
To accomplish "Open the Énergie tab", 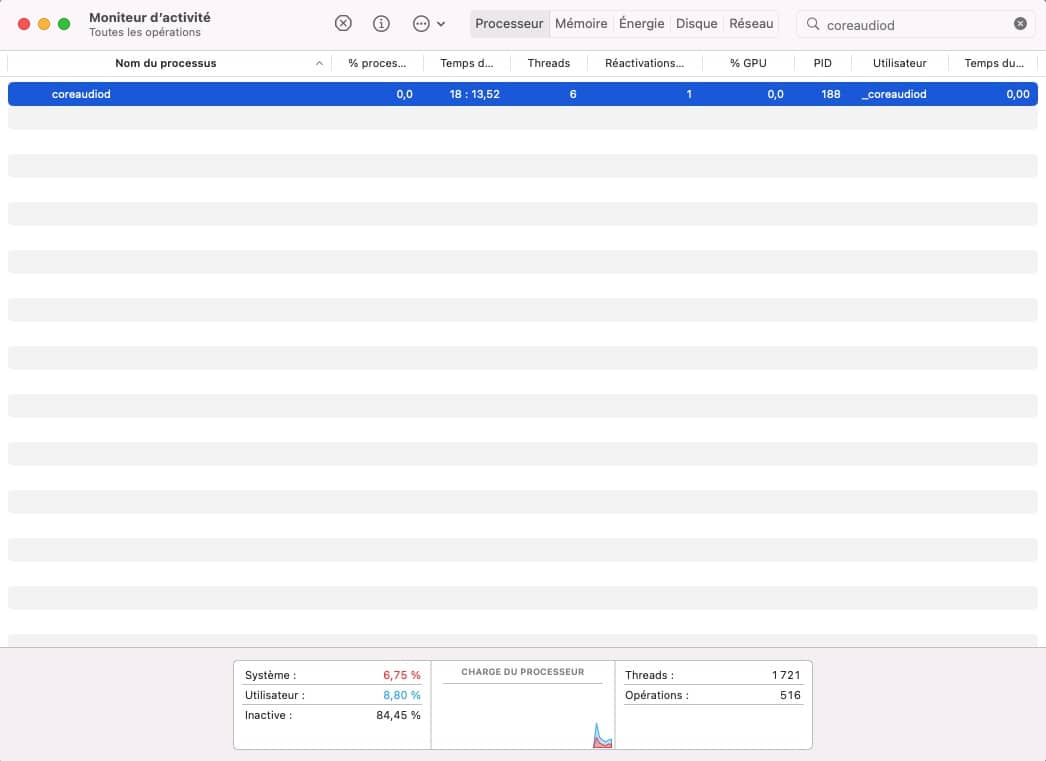I will click(x=641, y=24).
